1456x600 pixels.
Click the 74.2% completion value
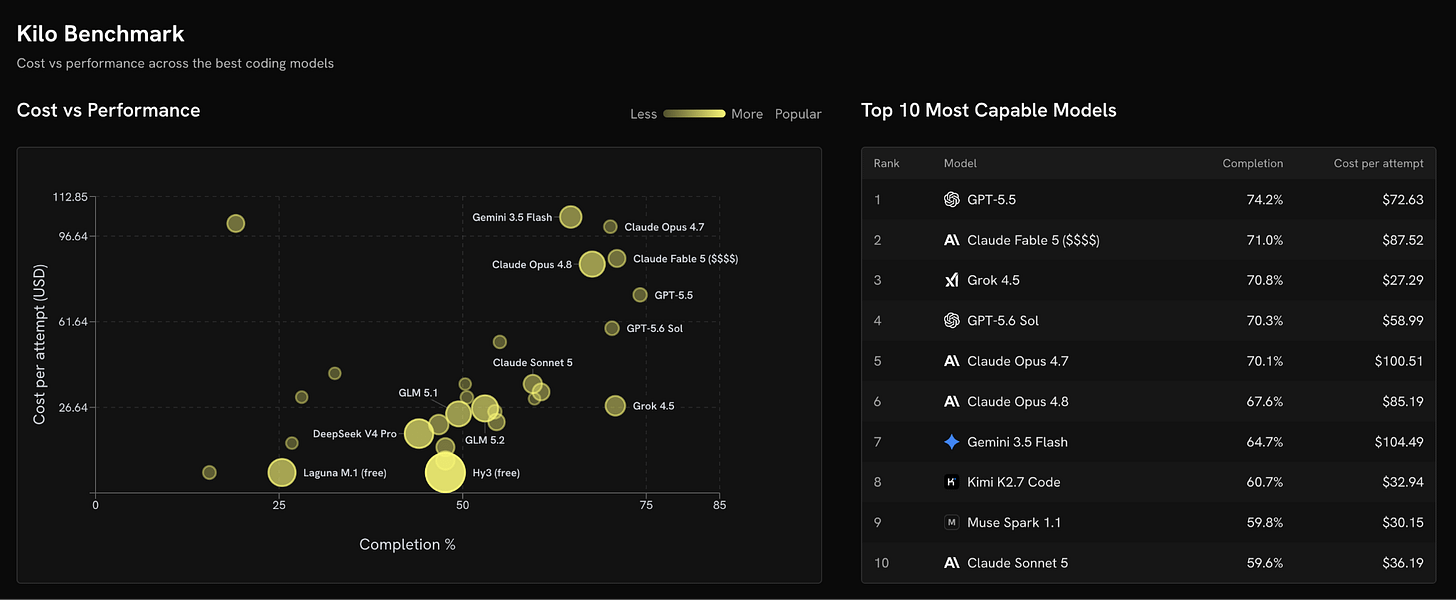tap(1265, 199)
